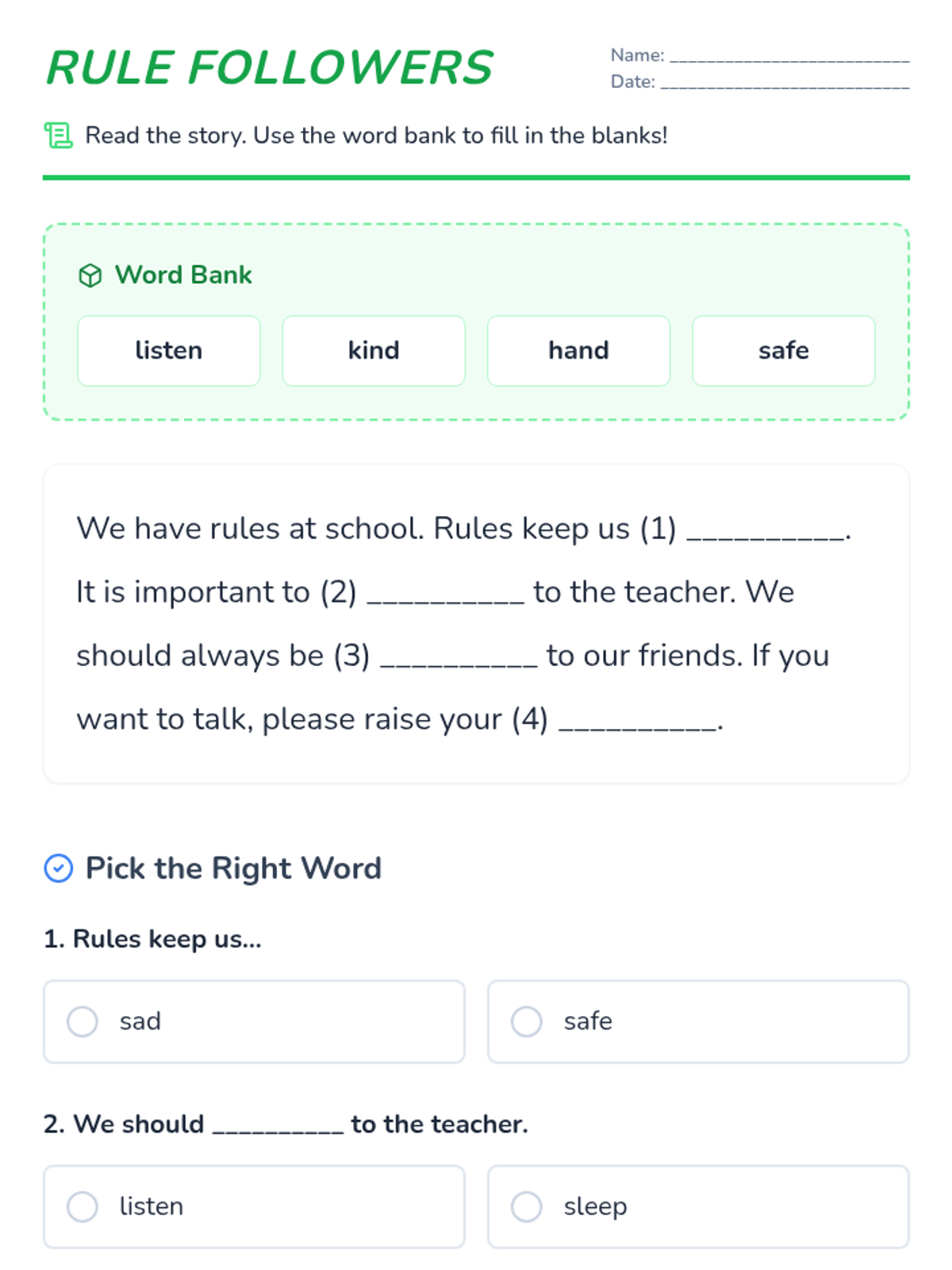
Task: Choose the 'sleep' radio answer
Action: 527,1206
